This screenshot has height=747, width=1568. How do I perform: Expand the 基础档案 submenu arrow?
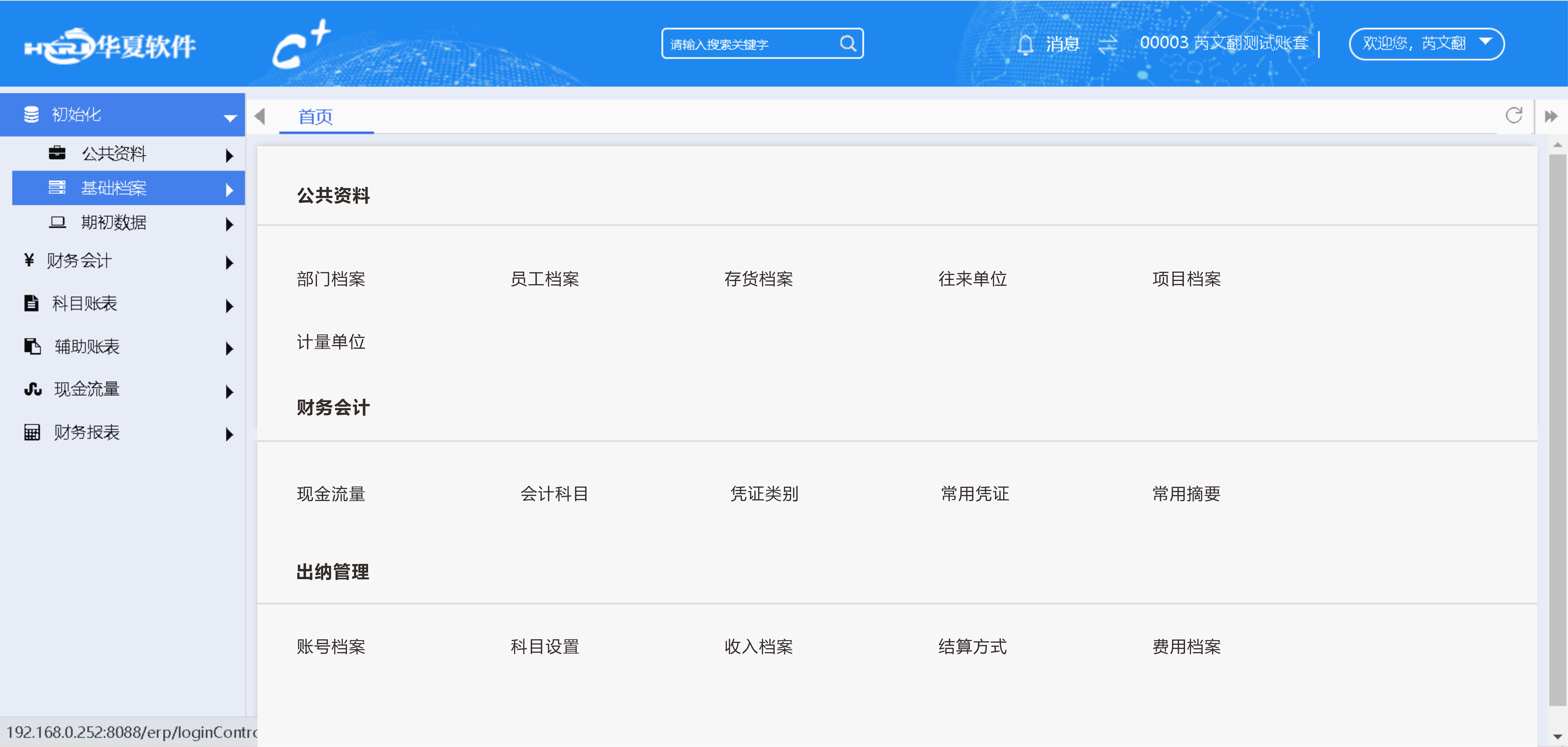pos(230,190)
